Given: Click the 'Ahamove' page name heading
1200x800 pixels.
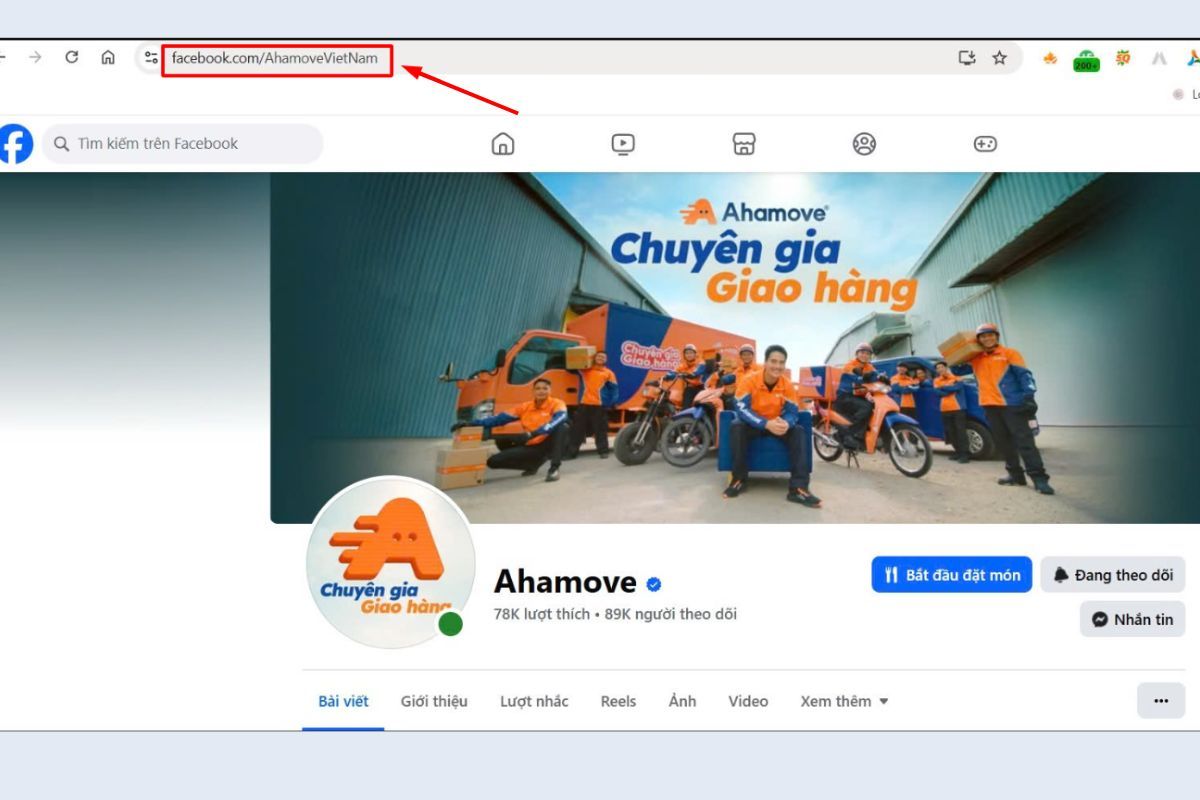Looking at the screenshot, I should click(x=565, y=582).
